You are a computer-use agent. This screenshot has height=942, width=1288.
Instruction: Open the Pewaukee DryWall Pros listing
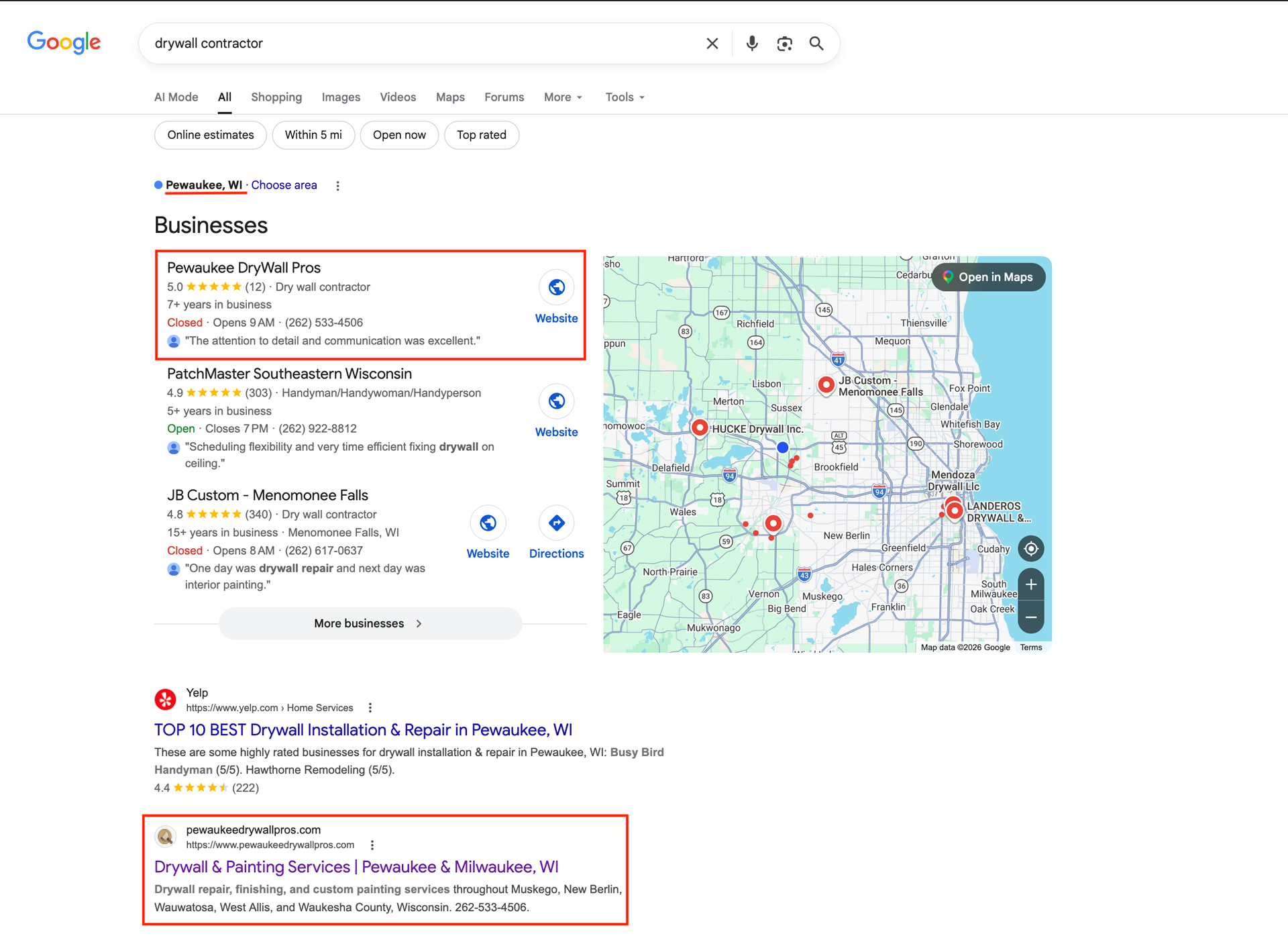pyautogui.click(x=244, y=268)
